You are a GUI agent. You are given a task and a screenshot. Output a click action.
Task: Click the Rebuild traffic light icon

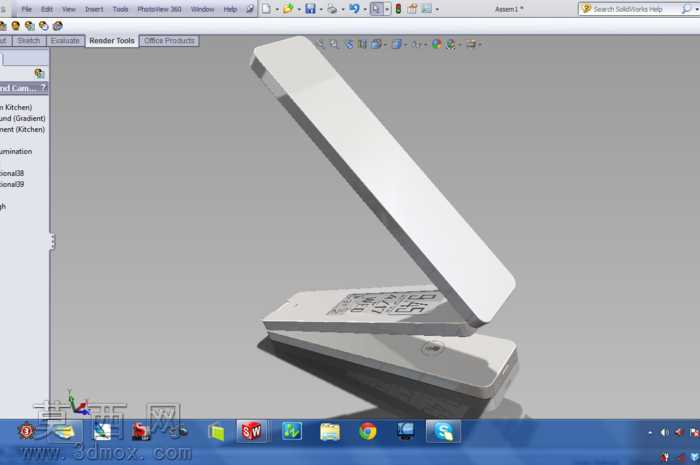point(398,8)
